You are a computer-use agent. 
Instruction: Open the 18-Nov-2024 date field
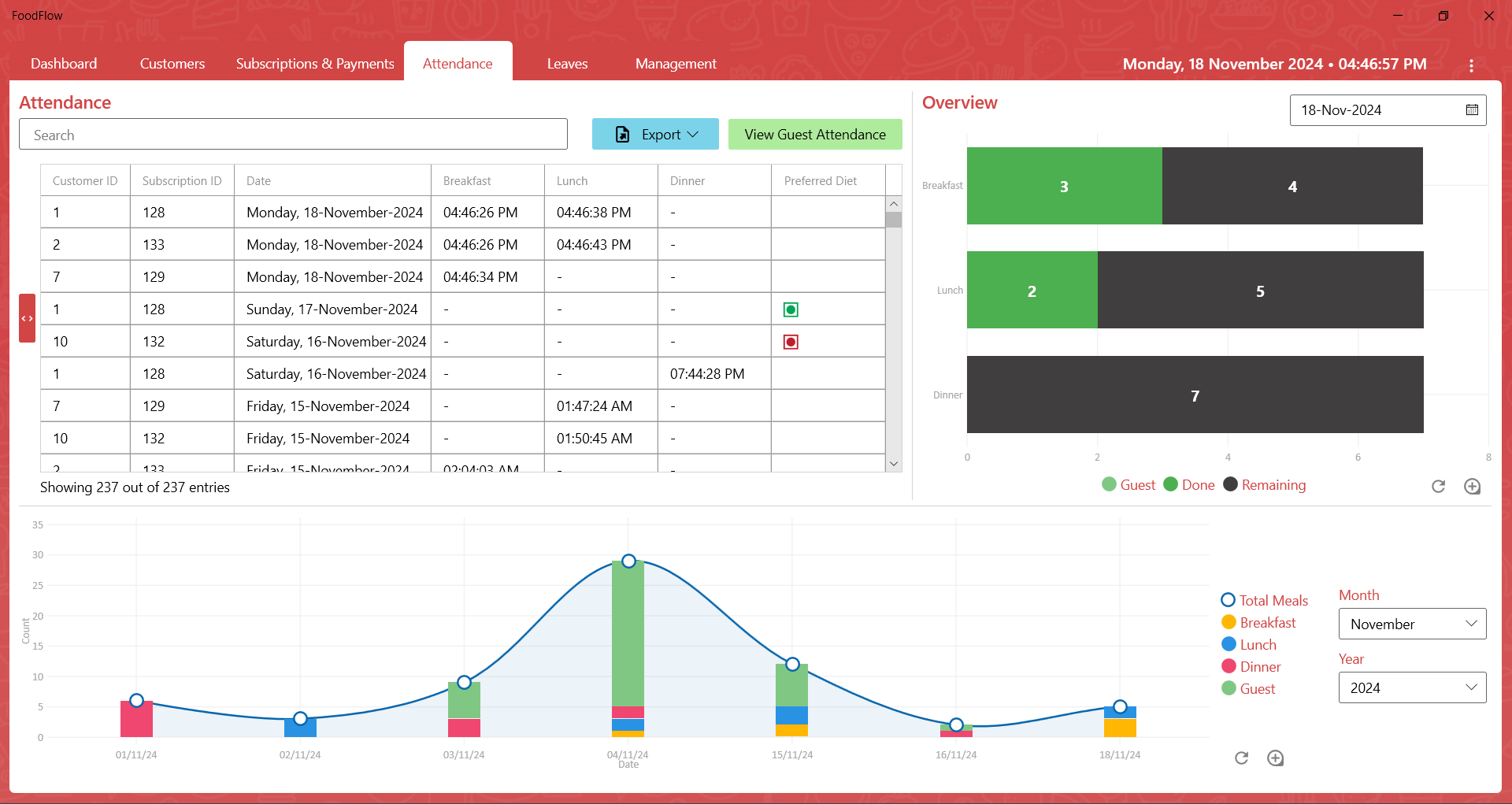1388,110
